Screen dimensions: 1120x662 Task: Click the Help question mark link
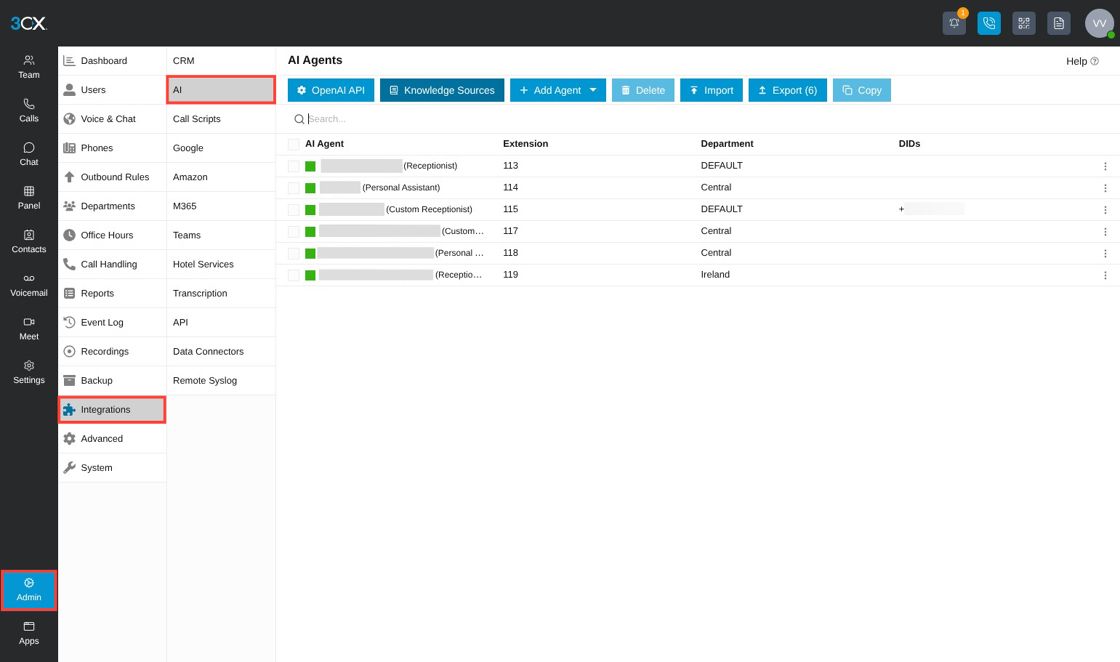(1082, 61)
